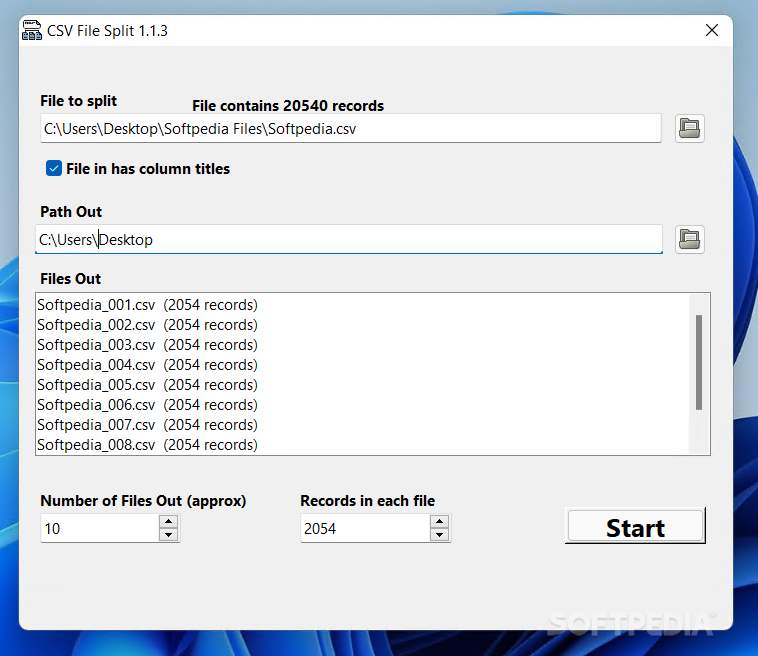Click the Number of Files Out (approx) label

143,501
